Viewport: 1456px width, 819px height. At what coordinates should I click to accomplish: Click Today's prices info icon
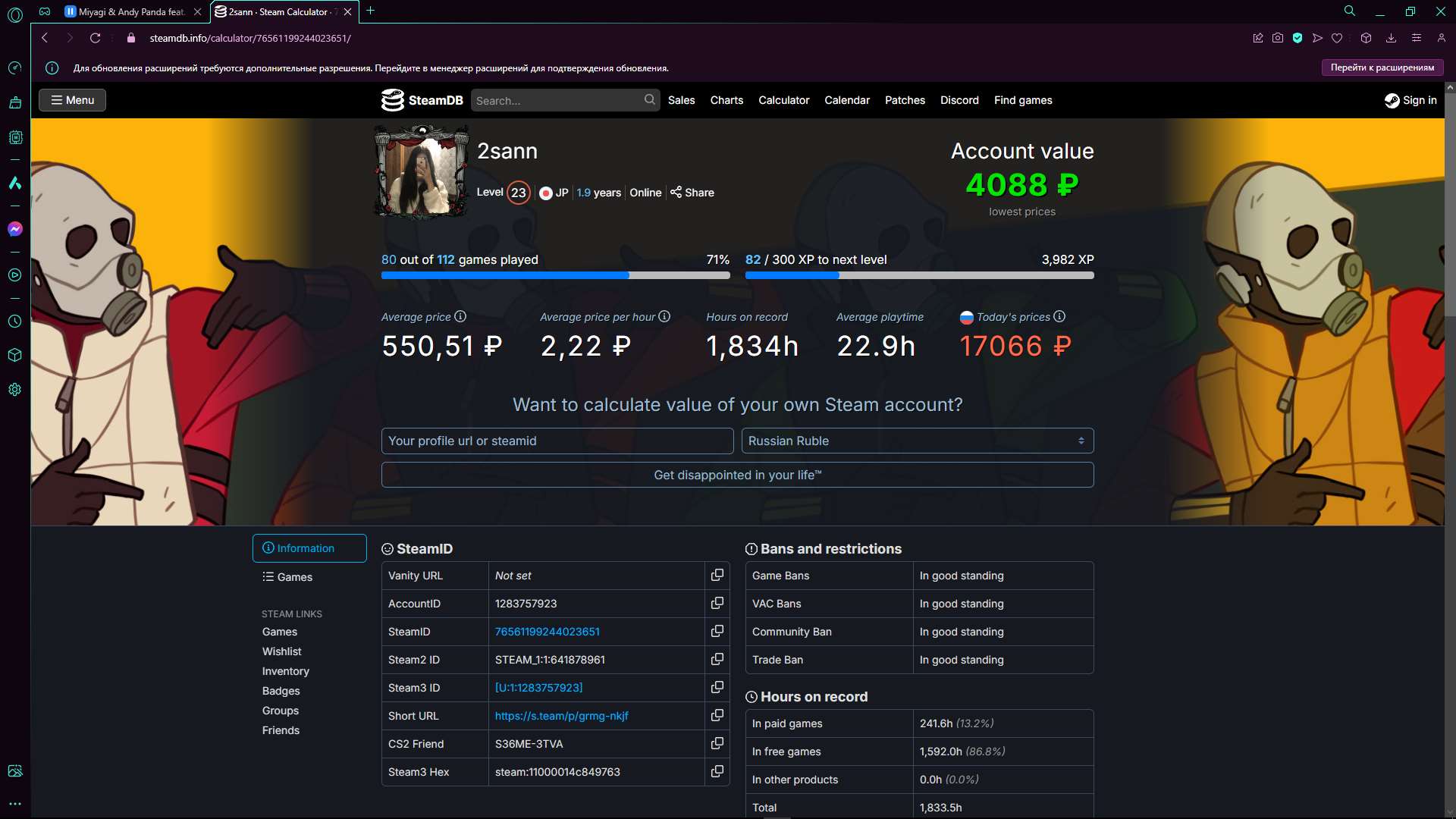tap(1059, 316)
